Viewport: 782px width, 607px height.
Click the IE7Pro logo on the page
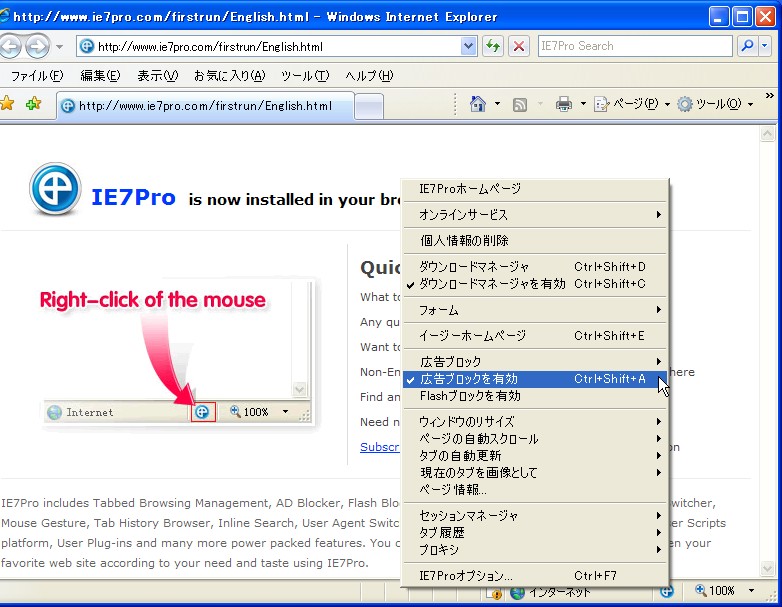(55, 189)
